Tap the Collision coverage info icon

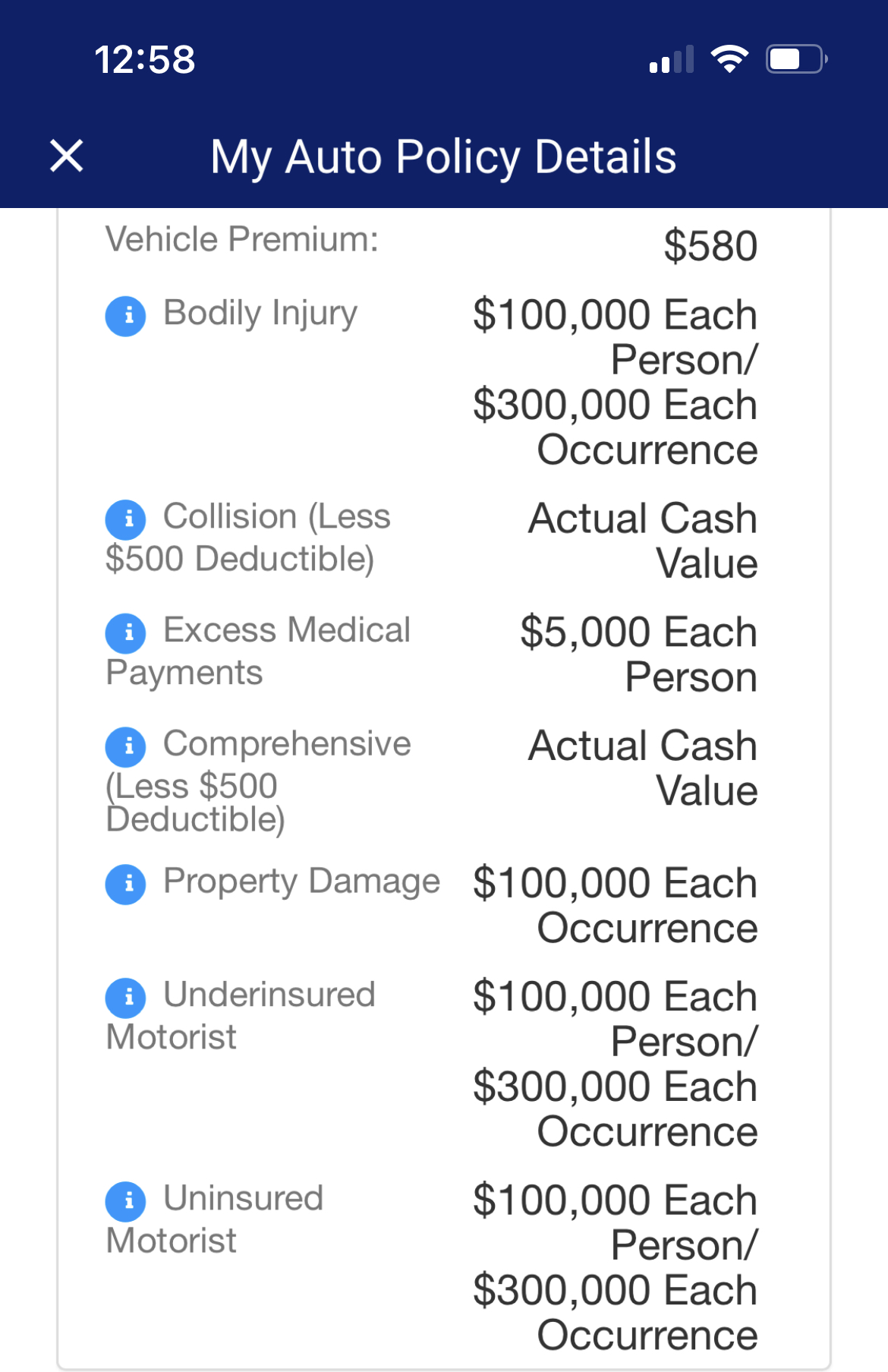126,519
